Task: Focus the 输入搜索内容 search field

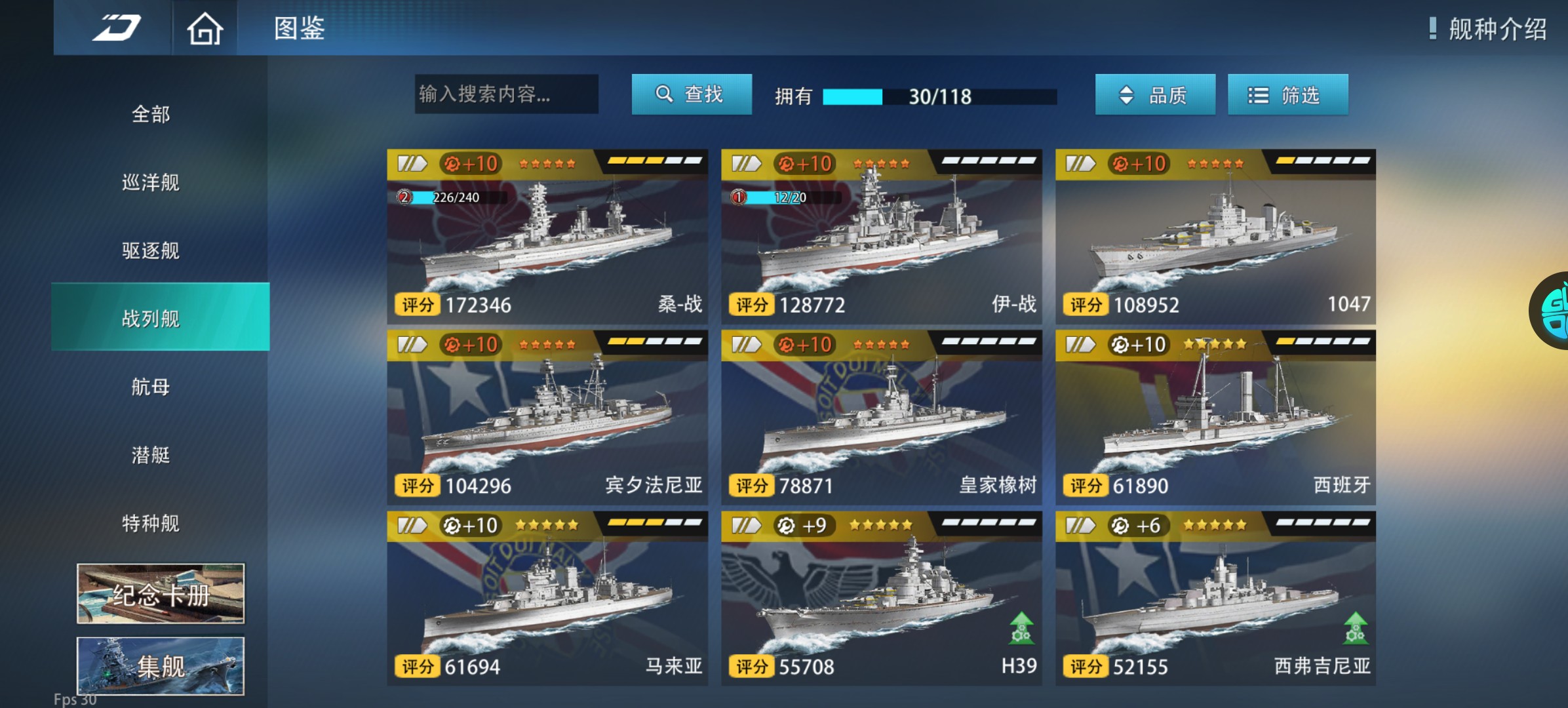Action: 506,94
